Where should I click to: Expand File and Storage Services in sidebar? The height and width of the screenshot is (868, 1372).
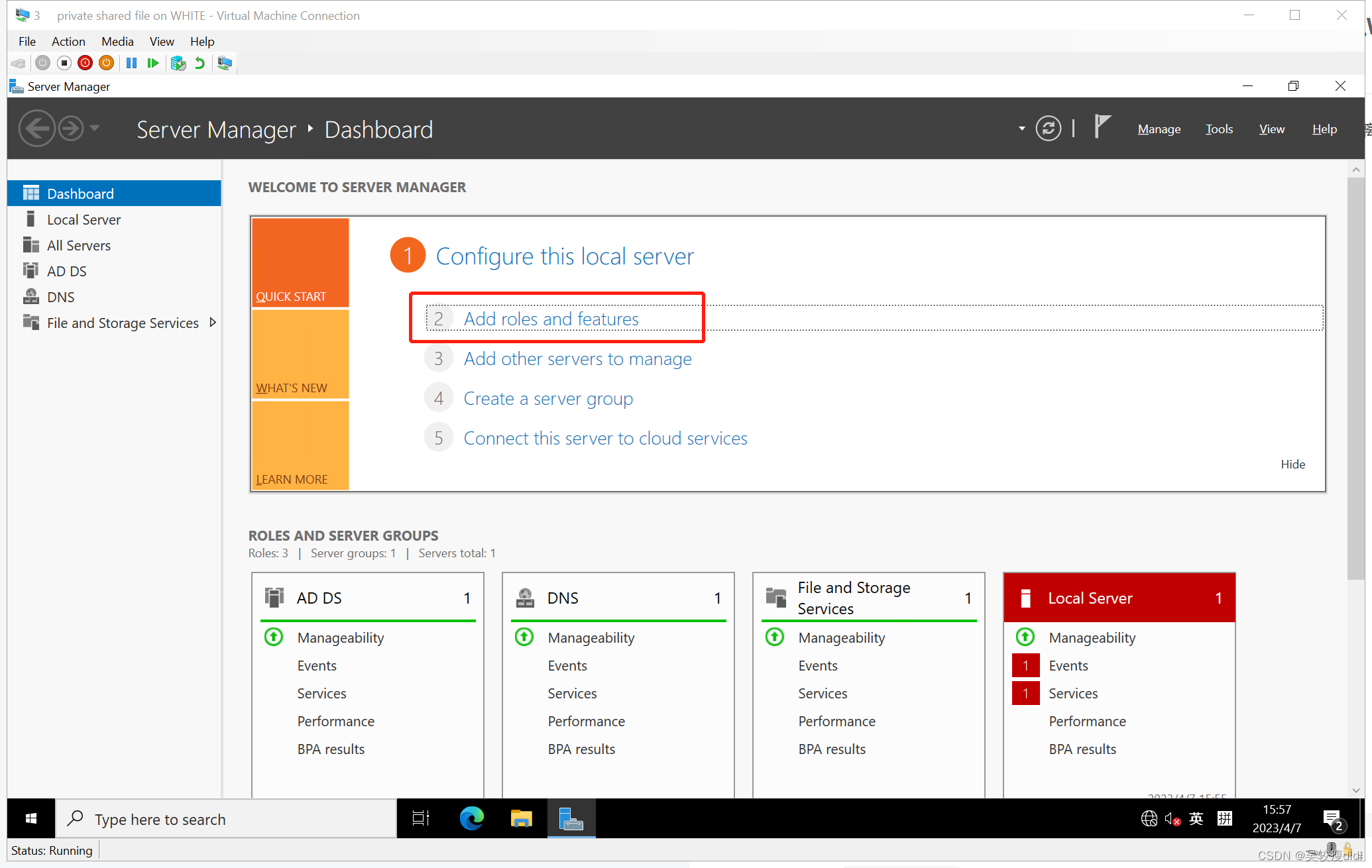[213, 323]
